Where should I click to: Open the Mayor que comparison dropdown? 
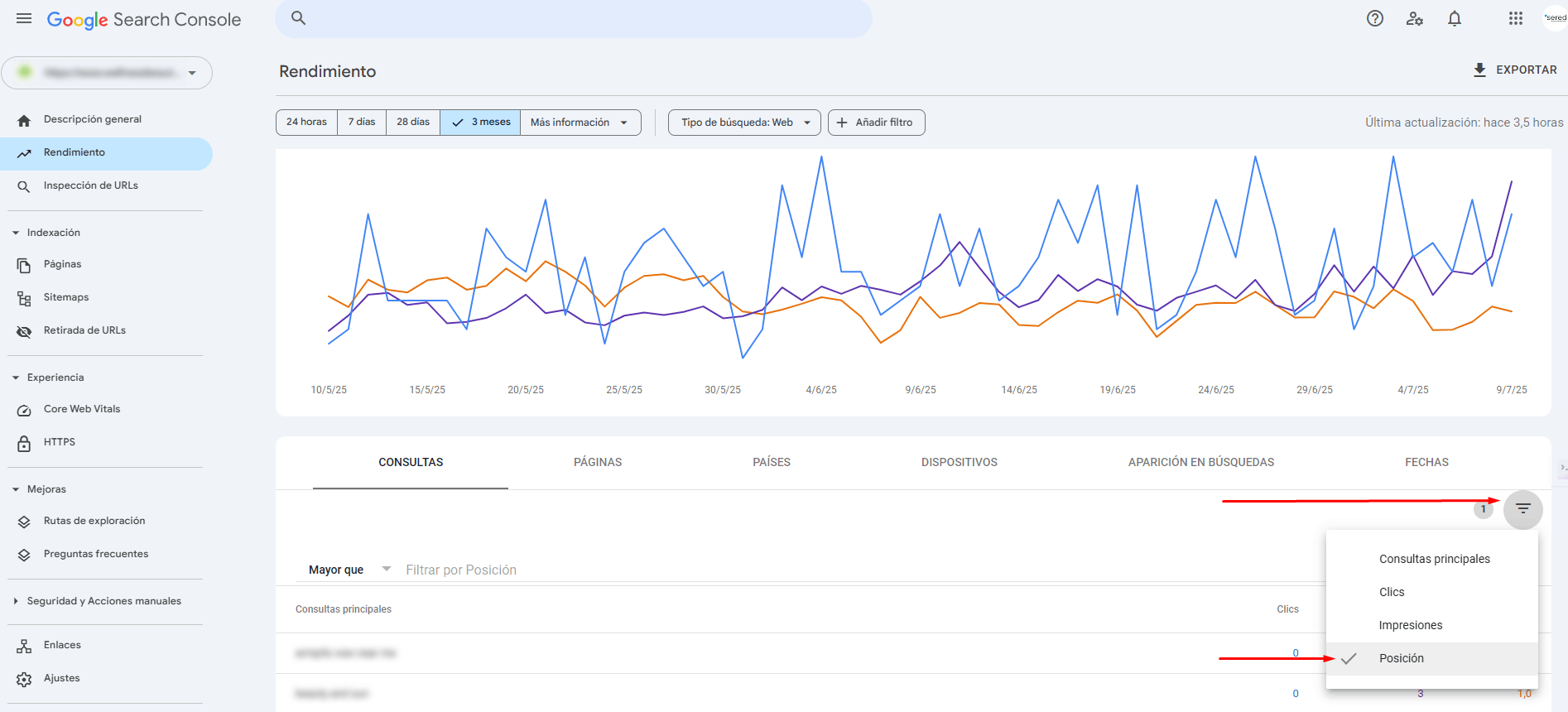click(x=349, y=570)
